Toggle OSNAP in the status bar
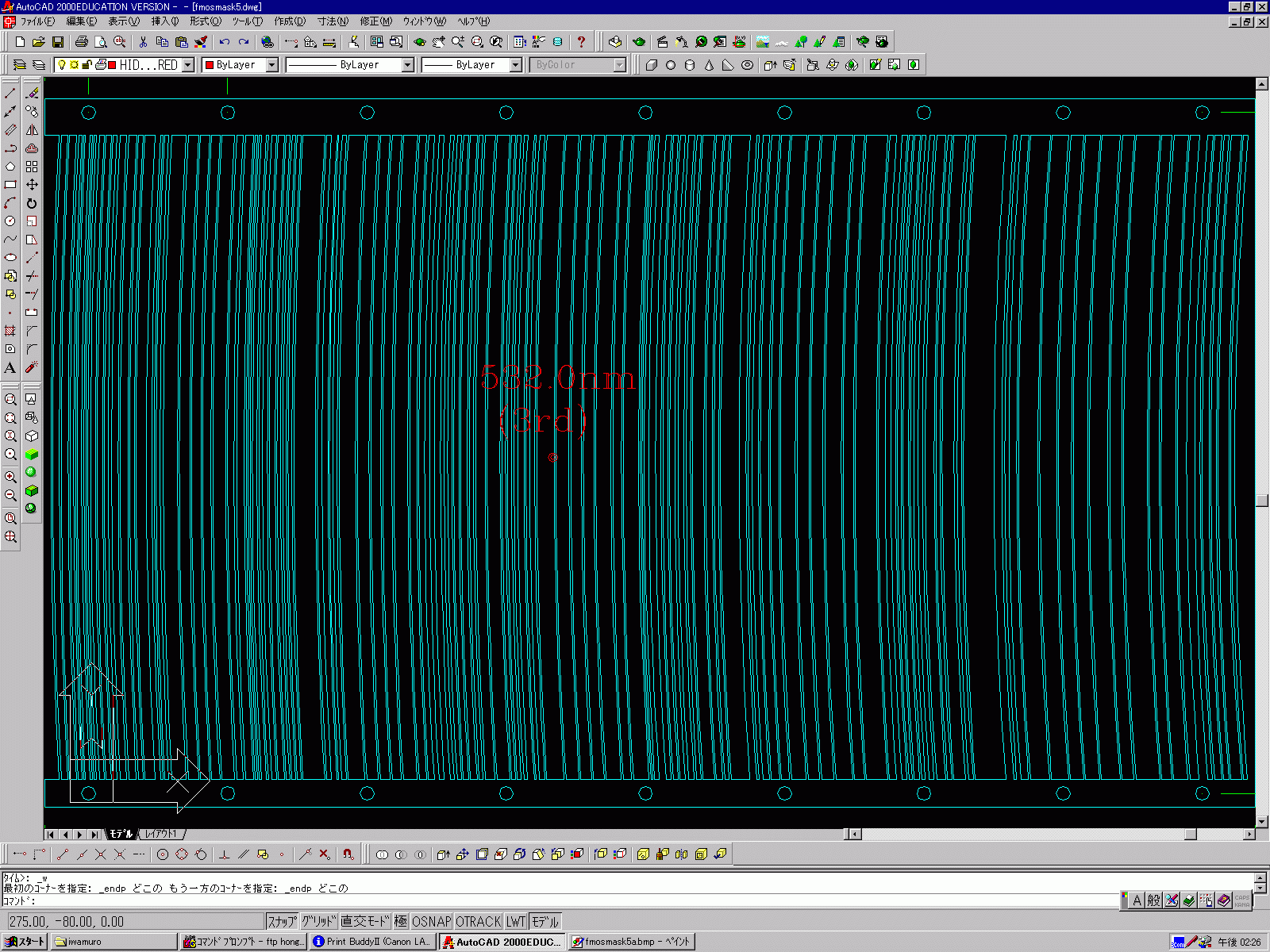The height and width of the screenshot is (952, 1270). tap(431, 921)
